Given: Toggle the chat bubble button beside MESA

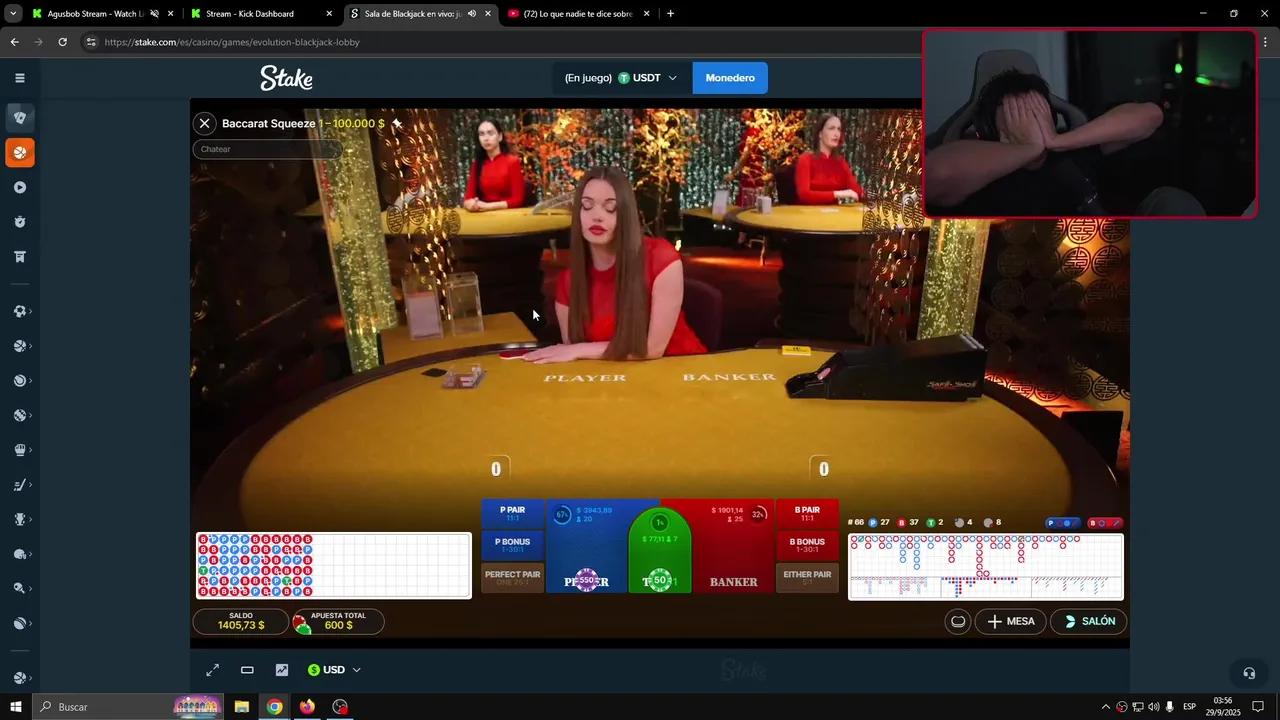Looking at the screenshot, I should pyautogui.click(x=958, y=621).
